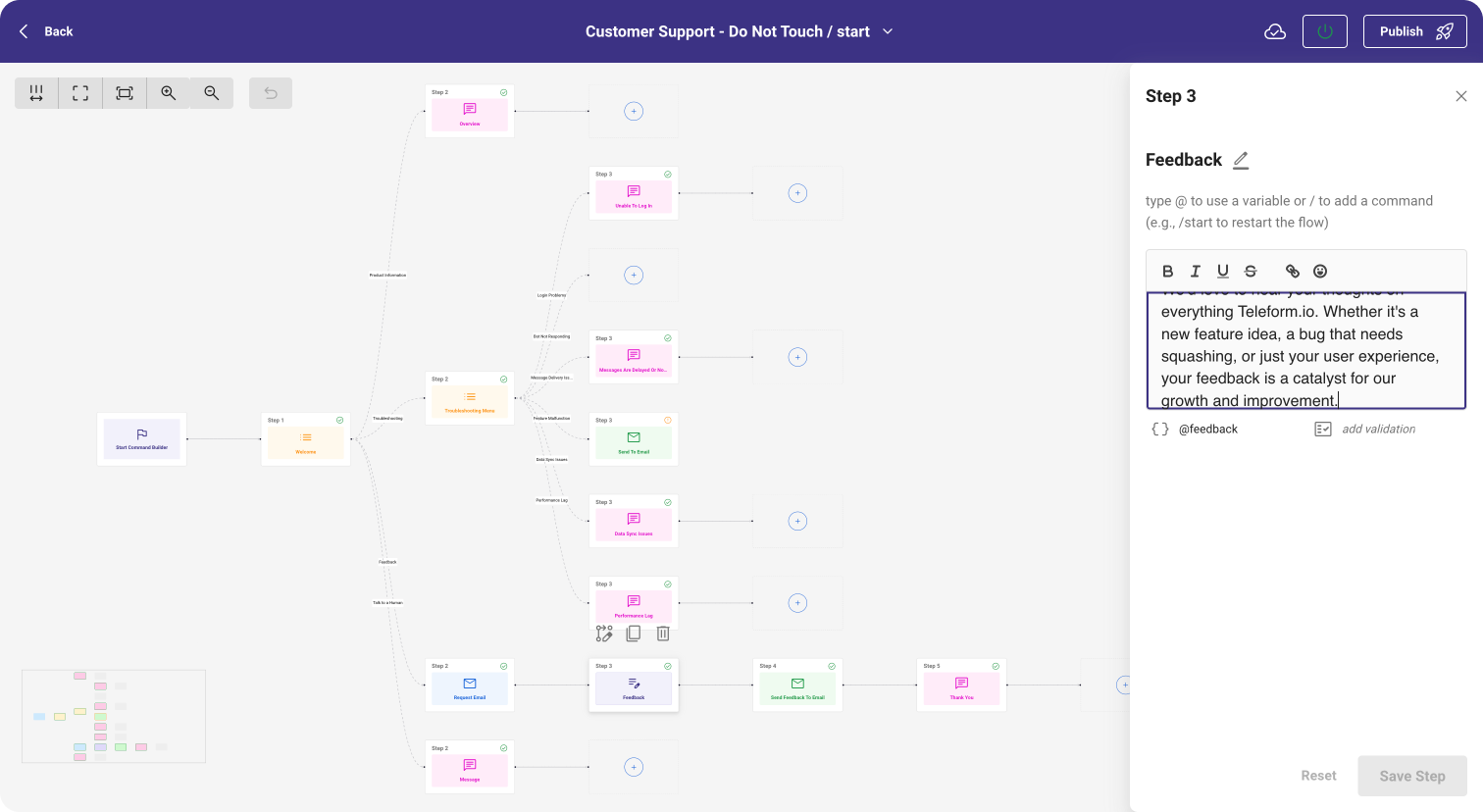Select the Overview message node
This screenshot has height=812, width=1483.
point(470,111)
